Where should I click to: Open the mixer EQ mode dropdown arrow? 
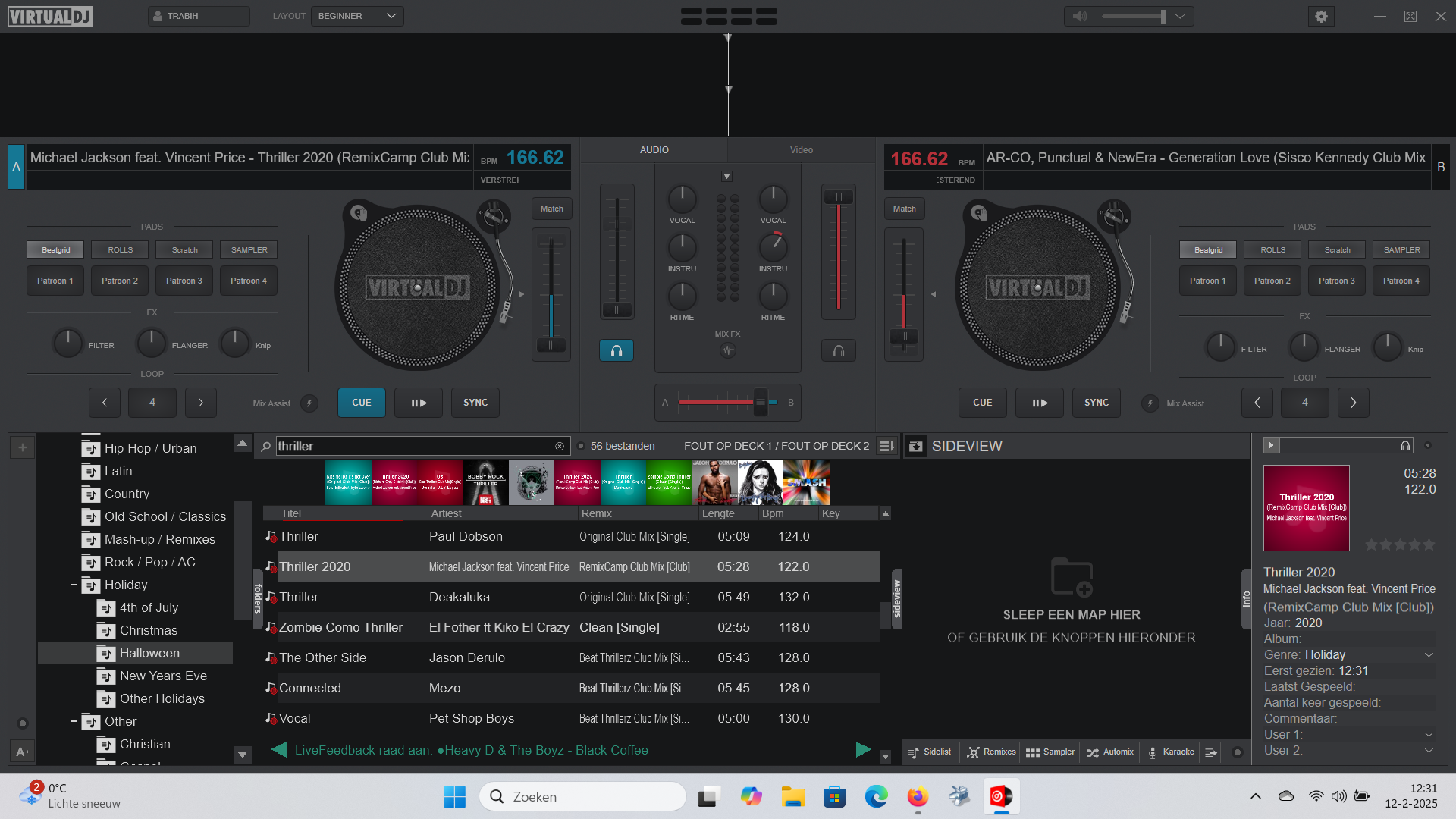(x=726, y=177)
